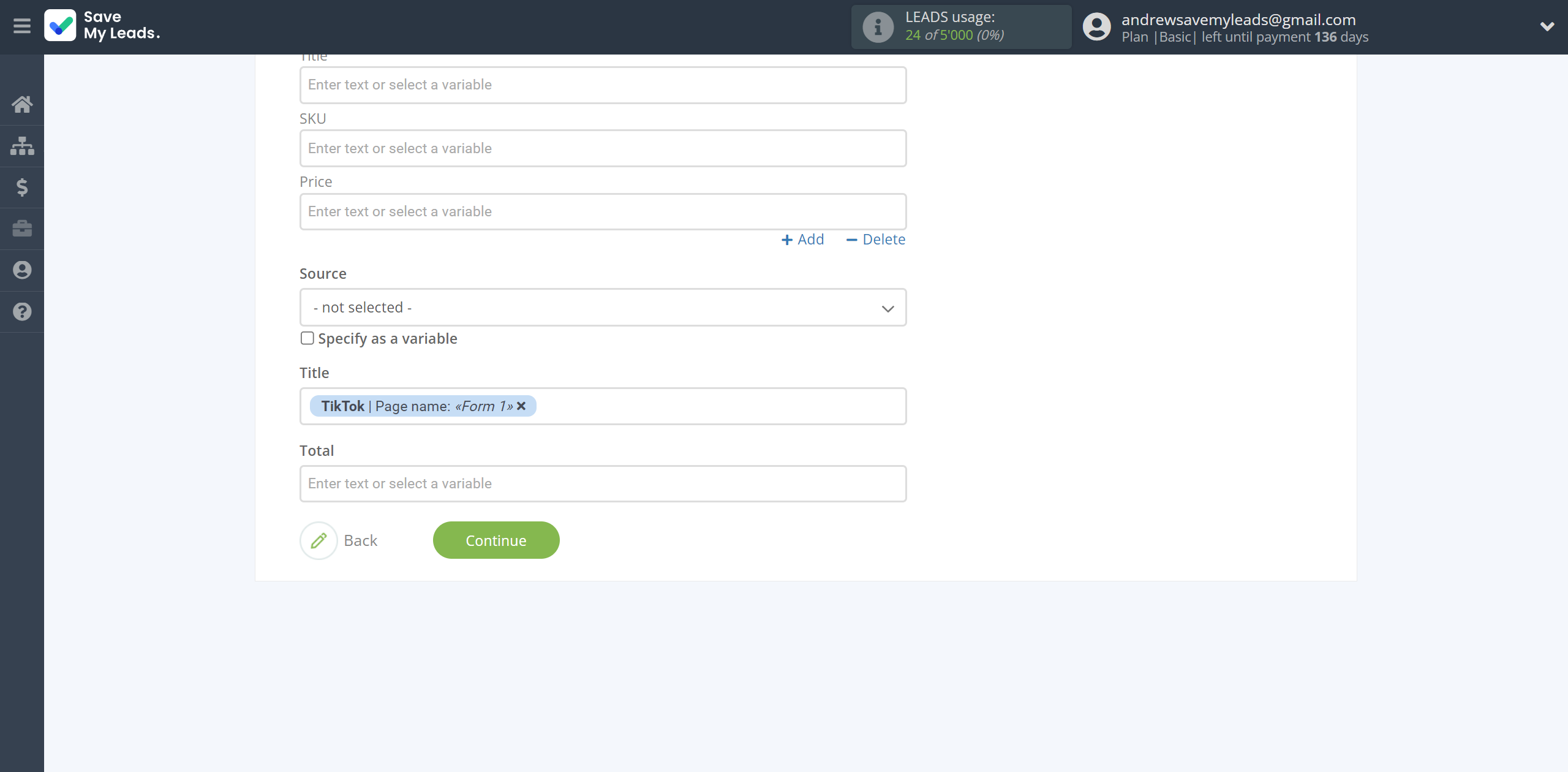Delete the product row

pos(875,240)
